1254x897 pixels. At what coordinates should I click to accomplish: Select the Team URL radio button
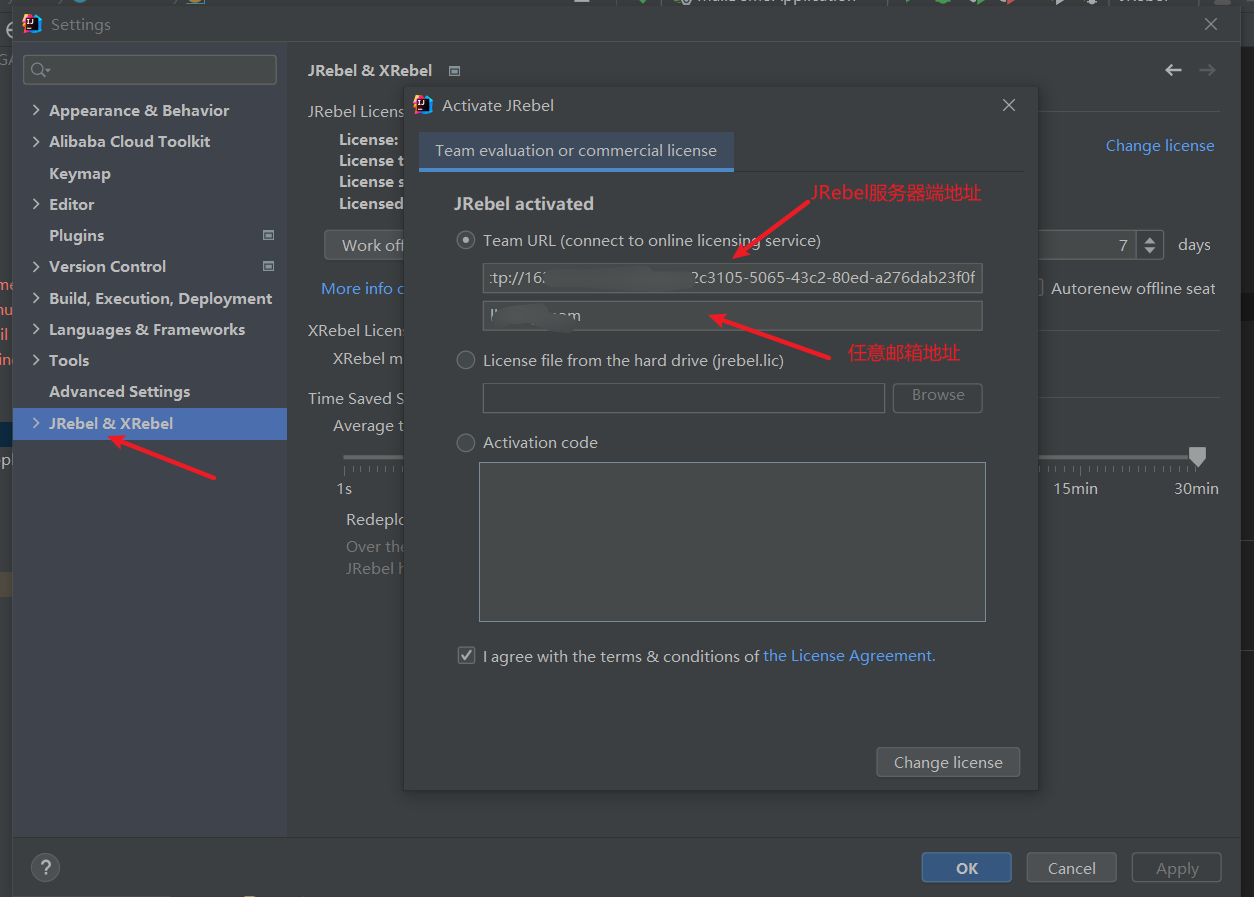(465, 240)
